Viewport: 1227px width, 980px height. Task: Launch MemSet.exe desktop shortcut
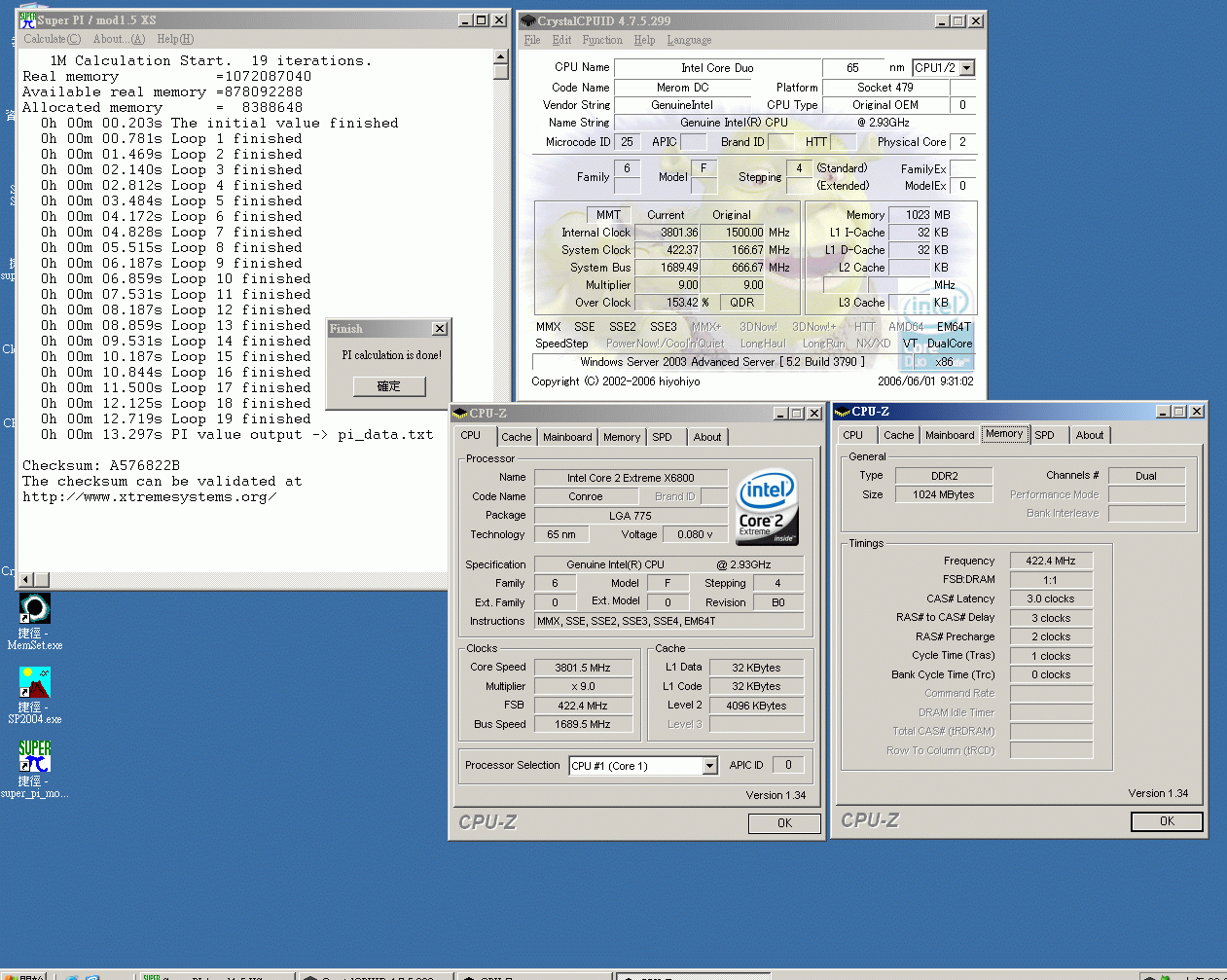(34, 607)
